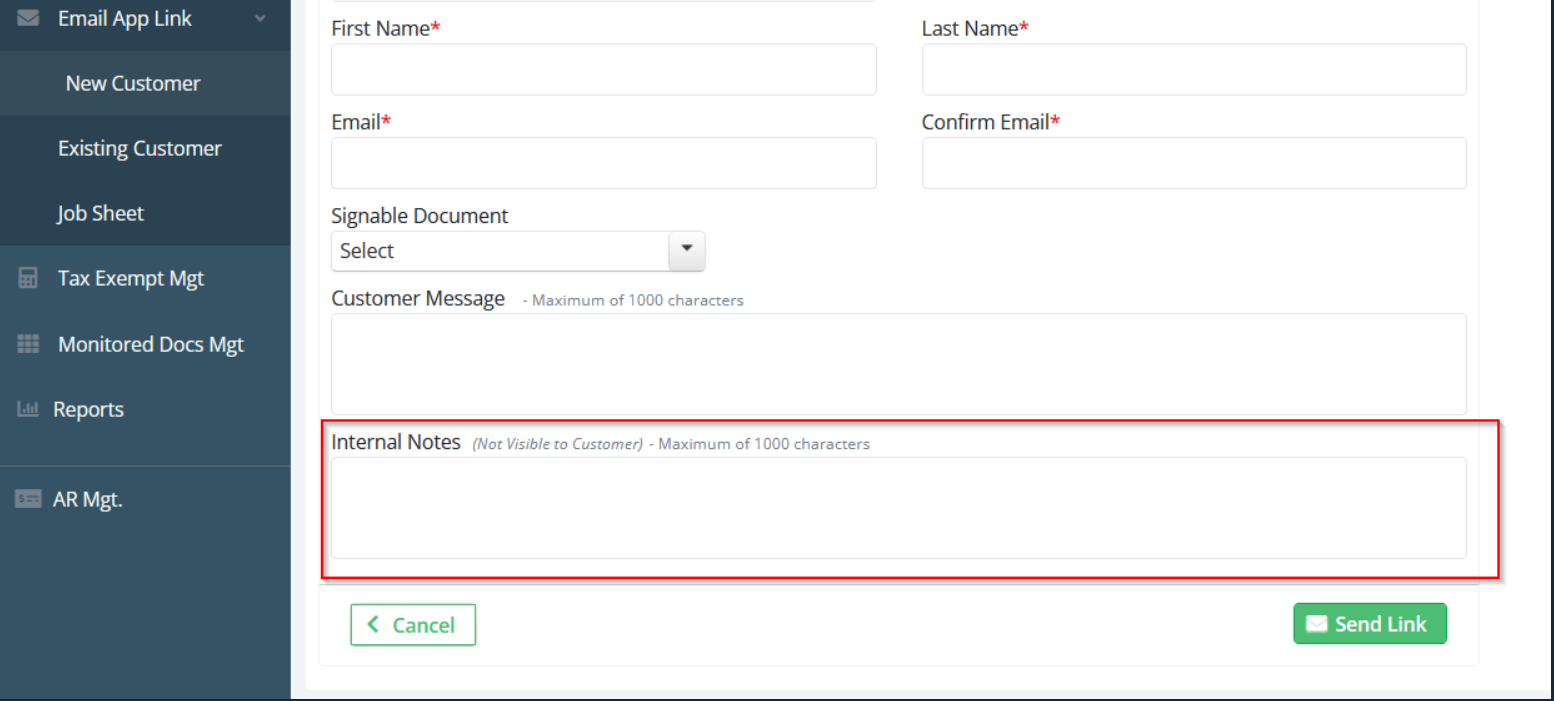Image resolution: width=1554 pixels, height=701 pixels.
Task: Click the Send Link button
Action: pos(1370,624)
